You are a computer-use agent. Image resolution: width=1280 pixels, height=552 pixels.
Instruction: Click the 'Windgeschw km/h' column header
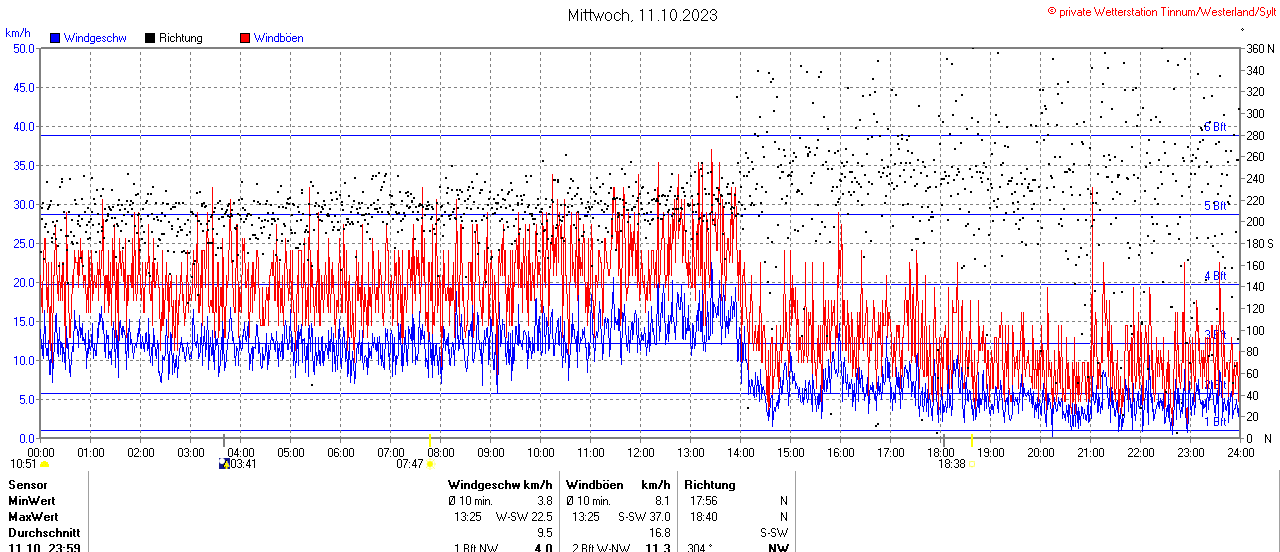tap(500, 485)
